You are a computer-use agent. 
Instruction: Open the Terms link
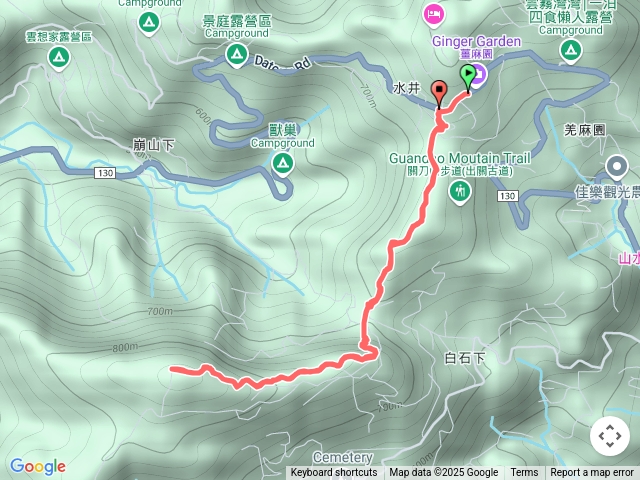(x=524, y=473)
